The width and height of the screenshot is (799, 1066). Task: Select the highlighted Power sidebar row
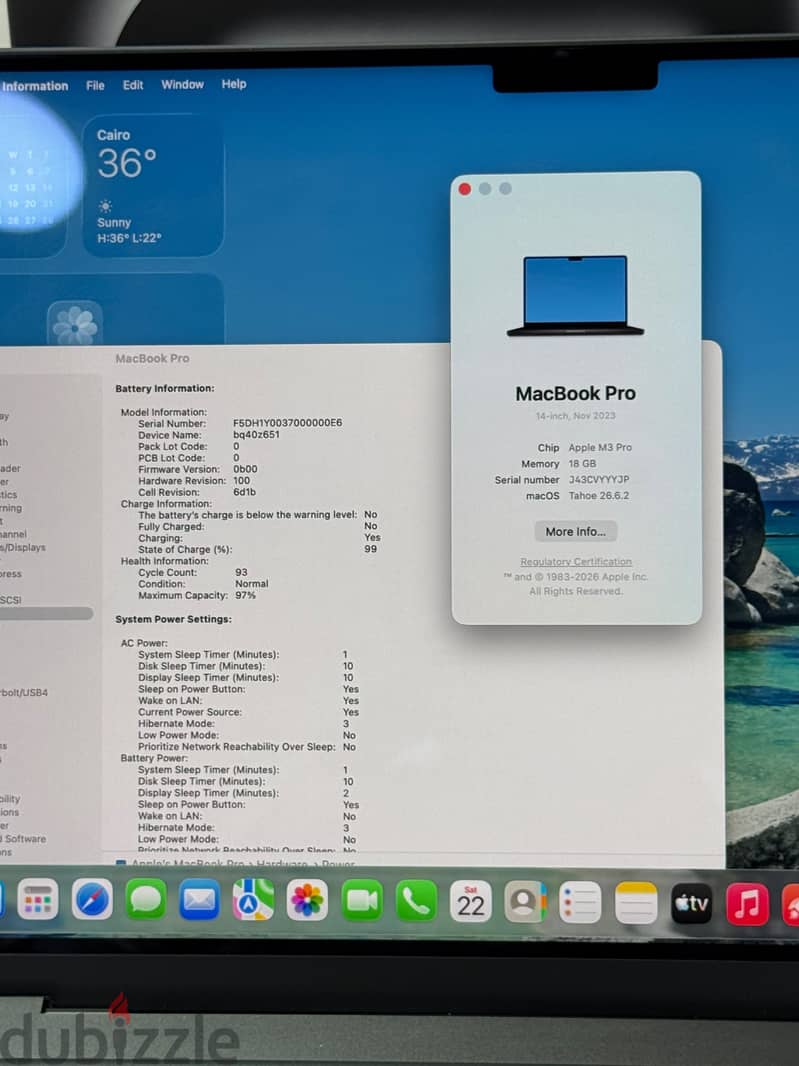46,613
